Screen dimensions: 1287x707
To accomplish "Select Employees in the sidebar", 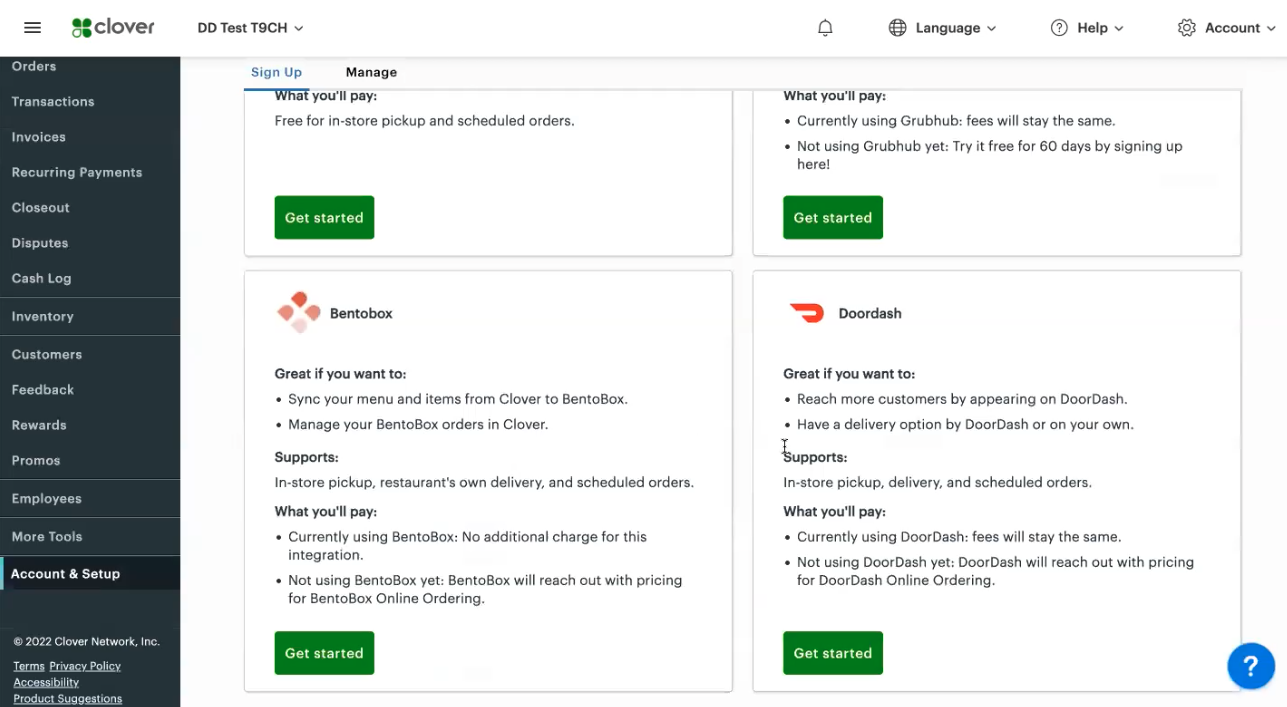I will 47,497.
